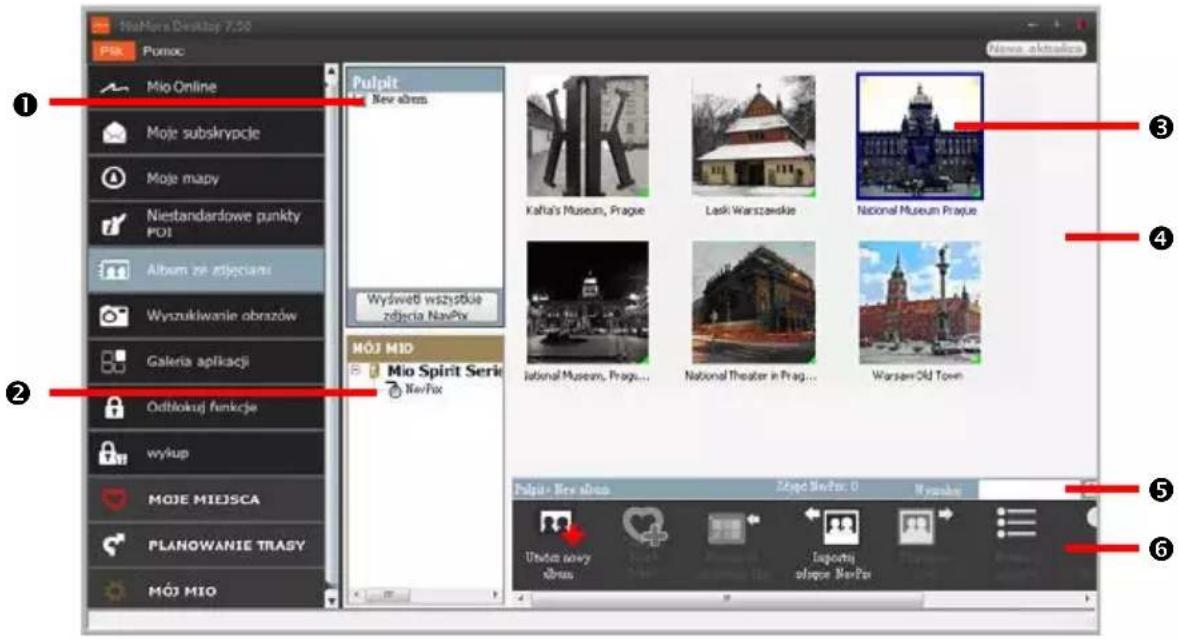Open the Plik menu

point(112,51)
